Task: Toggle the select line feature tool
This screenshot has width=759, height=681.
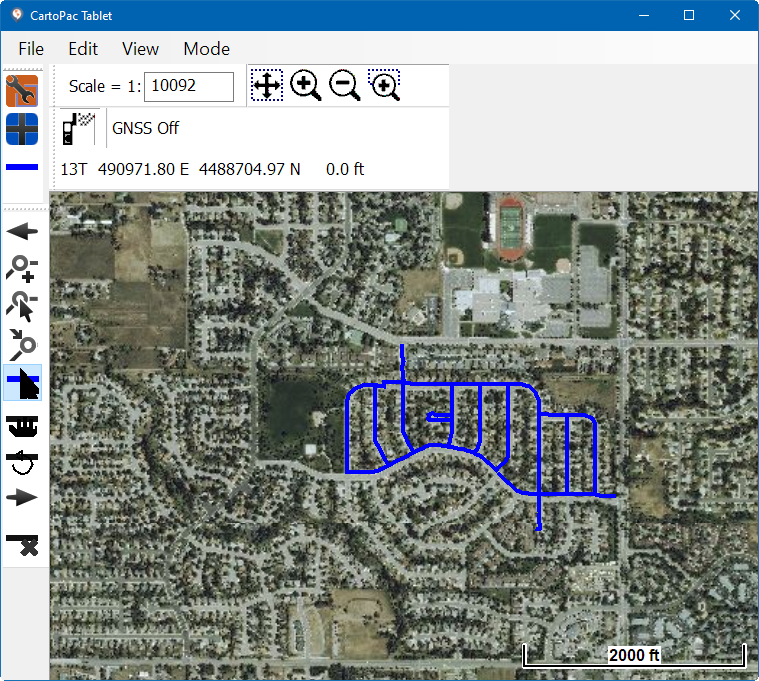Action: [x=22, y=383]
